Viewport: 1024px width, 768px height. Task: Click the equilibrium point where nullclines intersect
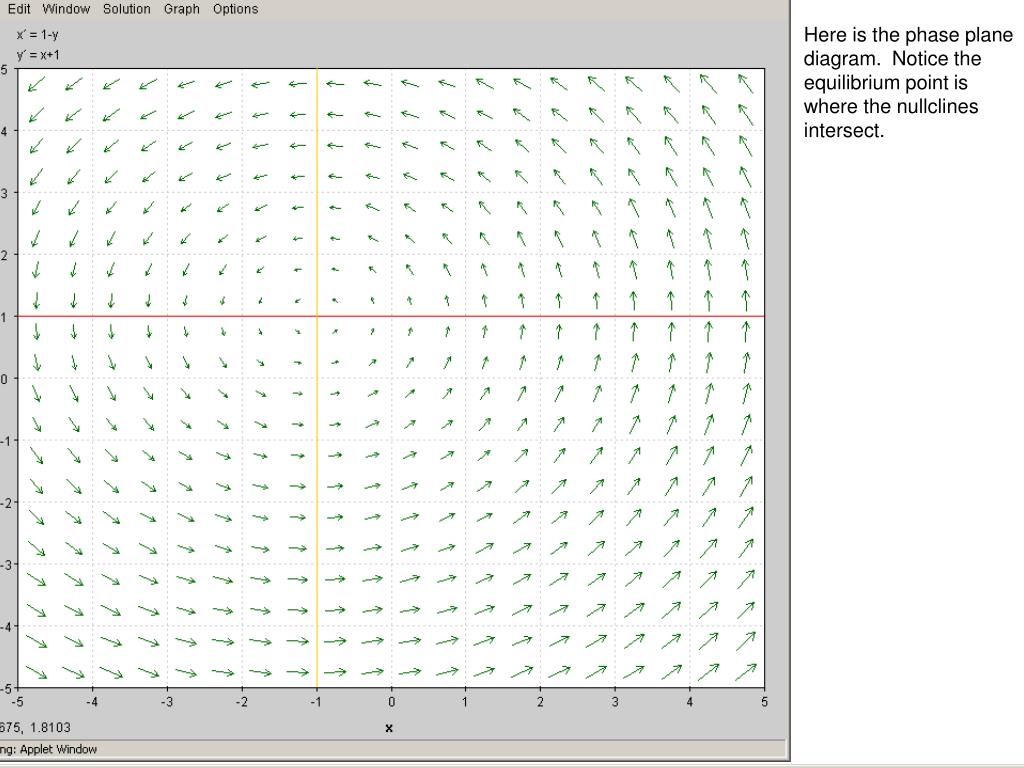click(x=317, y=317)
